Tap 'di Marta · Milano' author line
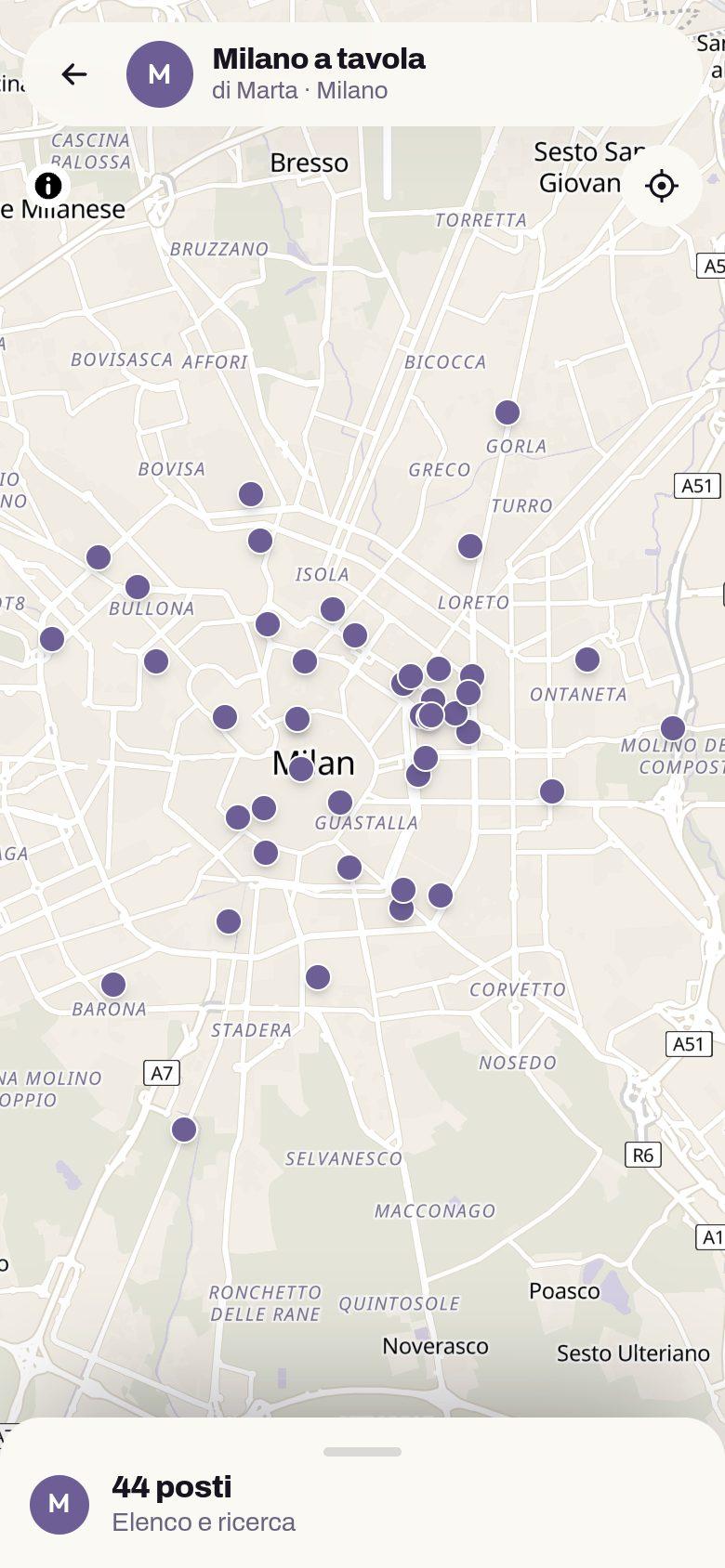Image resolution: width=725 pixels, height=1568 pixels. pos(299,91)
